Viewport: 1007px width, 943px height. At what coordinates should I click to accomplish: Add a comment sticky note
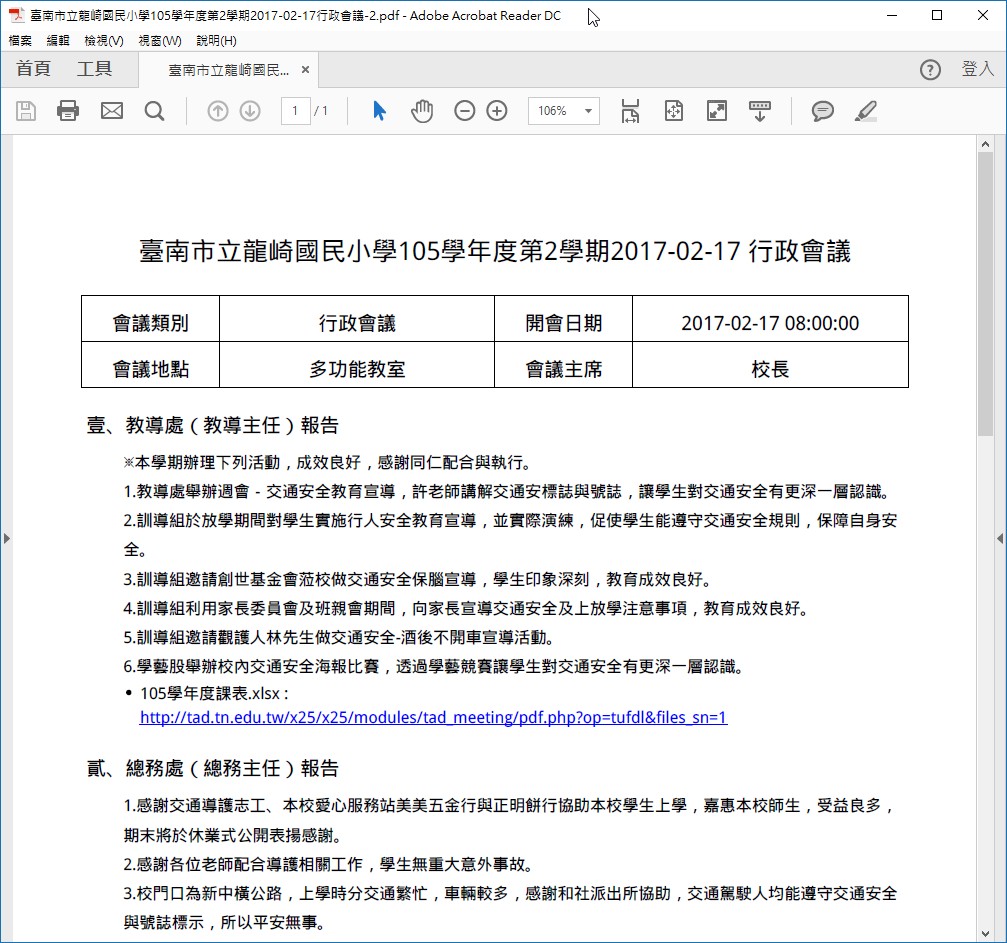click(x=823, y=111)
